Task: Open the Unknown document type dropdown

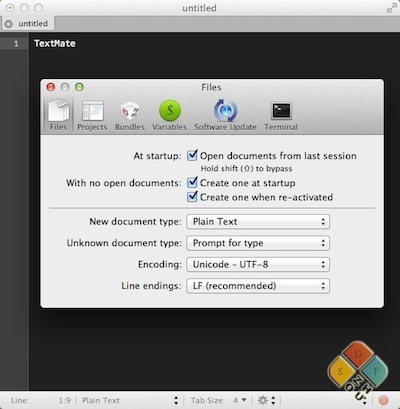Action: tap(258, 243)
